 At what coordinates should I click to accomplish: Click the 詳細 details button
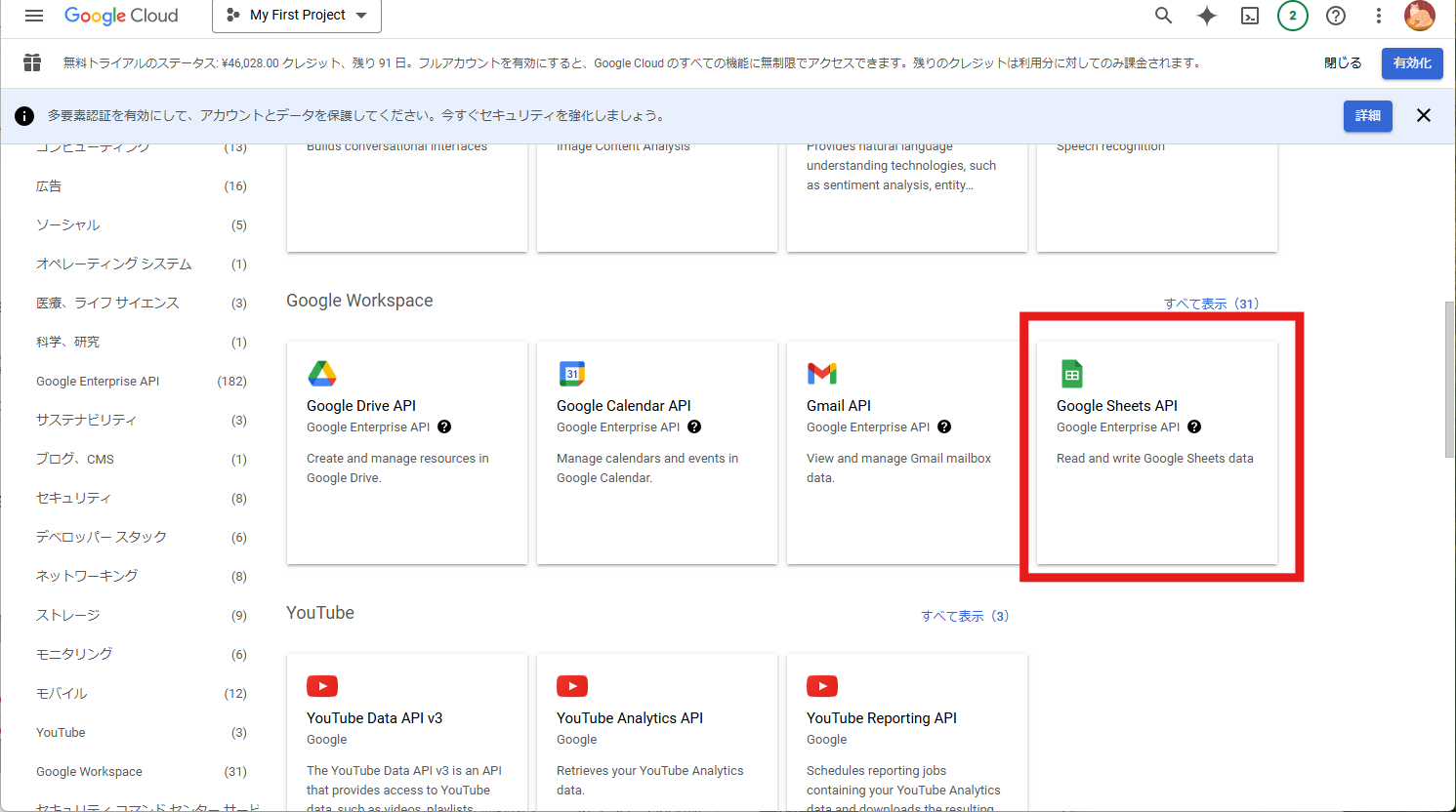(x=1368, y=115)
